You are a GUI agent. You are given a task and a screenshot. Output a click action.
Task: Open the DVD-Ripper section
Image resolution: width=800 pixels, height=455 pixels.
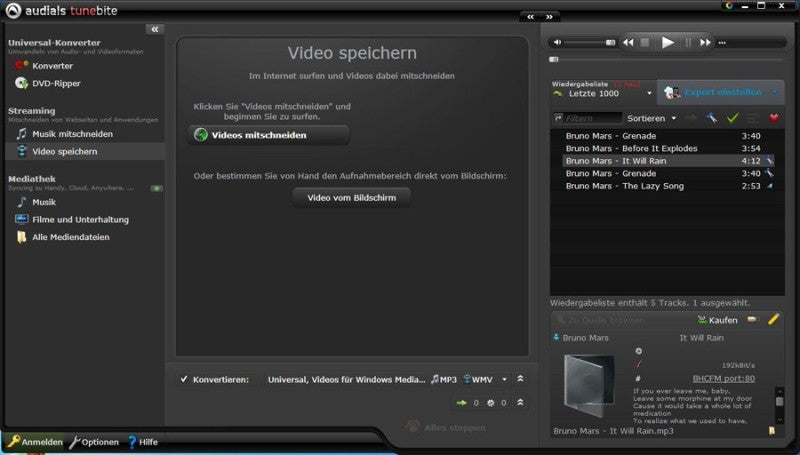(x=48, y=83)
